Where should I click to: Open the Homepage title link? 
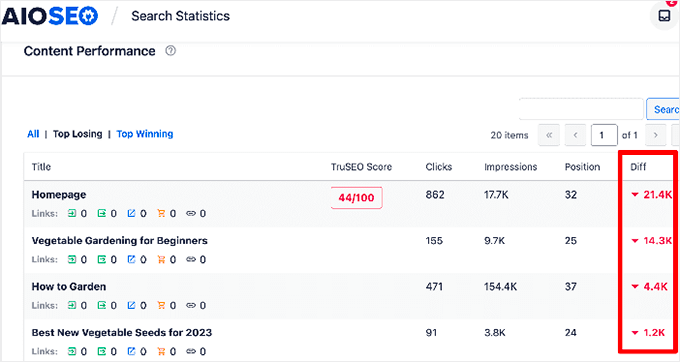59,195
